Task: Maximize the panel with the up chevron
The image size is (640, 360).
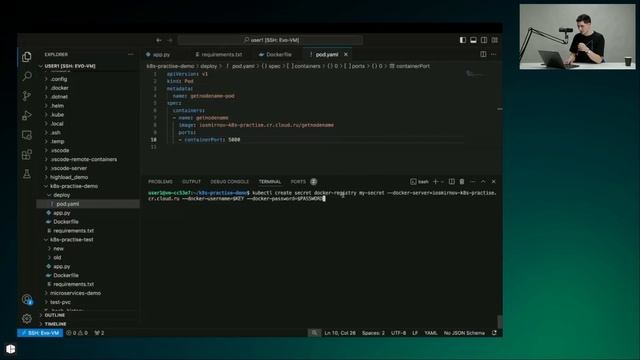Action: coord(483,182)
